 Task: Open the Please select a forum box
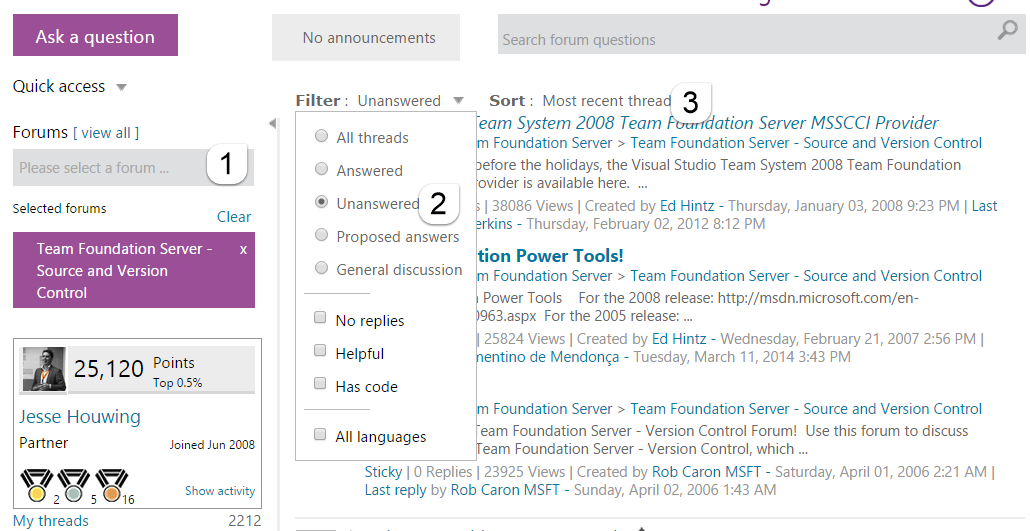click(x=133, y=168)
